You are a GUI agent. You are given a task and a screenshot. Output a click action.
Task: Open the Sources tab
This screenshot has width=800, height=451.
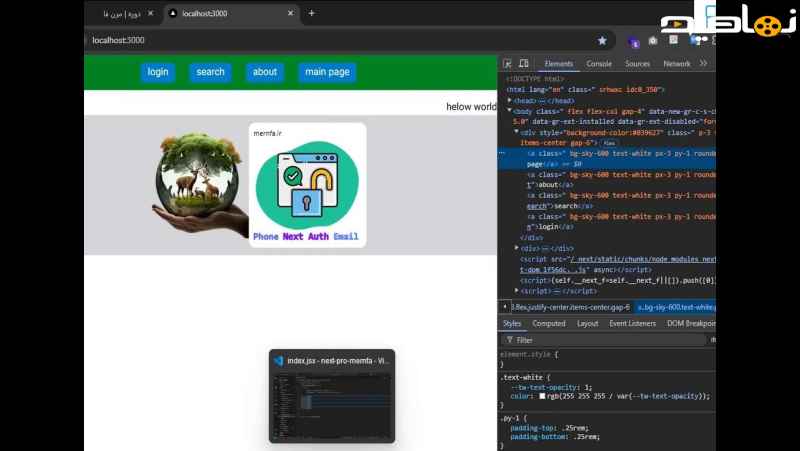[637, 64]
